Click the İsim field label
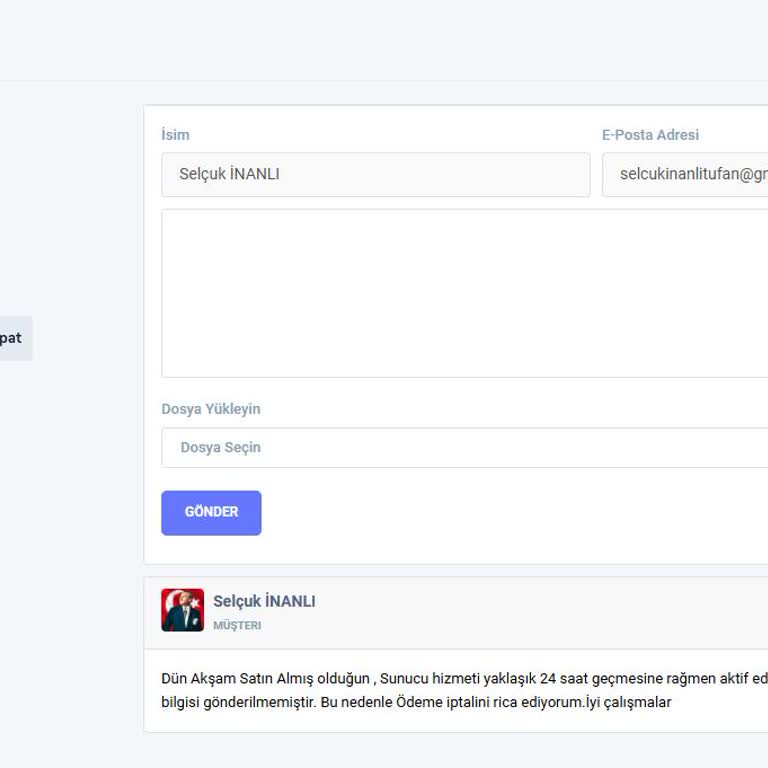Screen dimensions: 768x768 pos(175,135)
